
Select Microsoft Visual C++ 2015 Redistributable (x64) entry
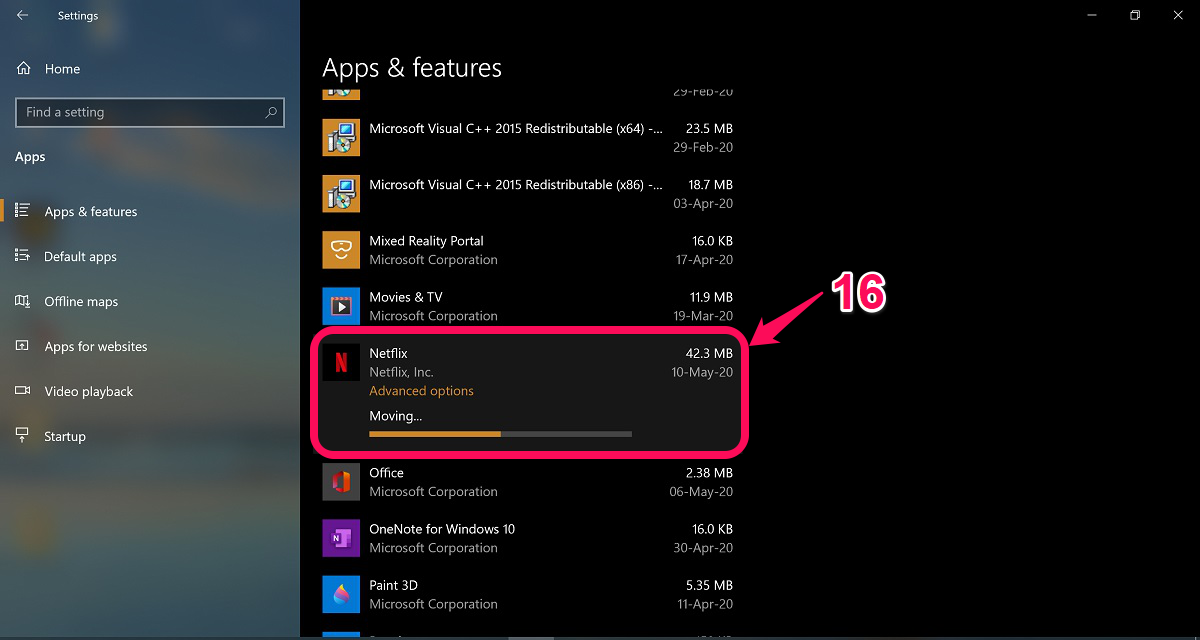tap(528, 138)
